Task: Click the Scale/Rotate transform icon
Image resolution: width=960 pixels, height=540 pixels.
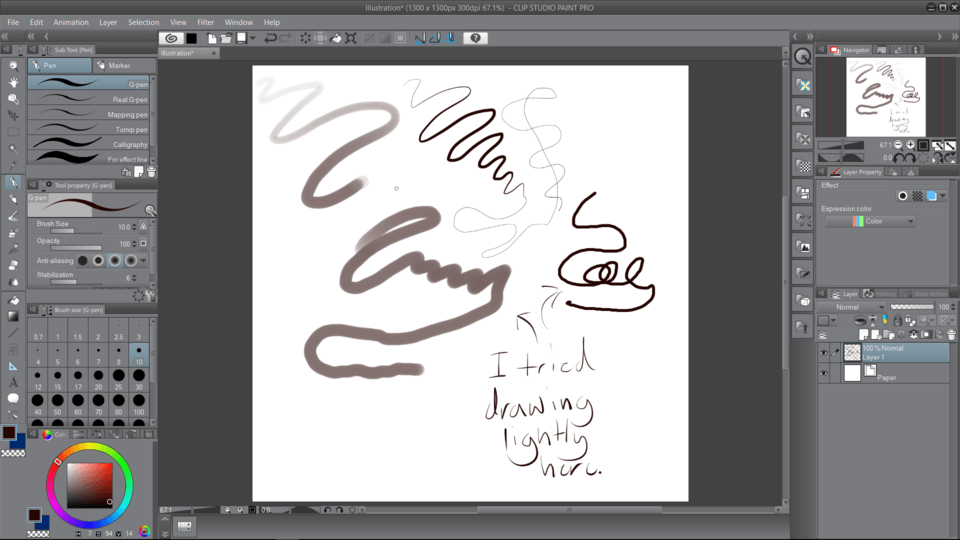Action: 351,38
